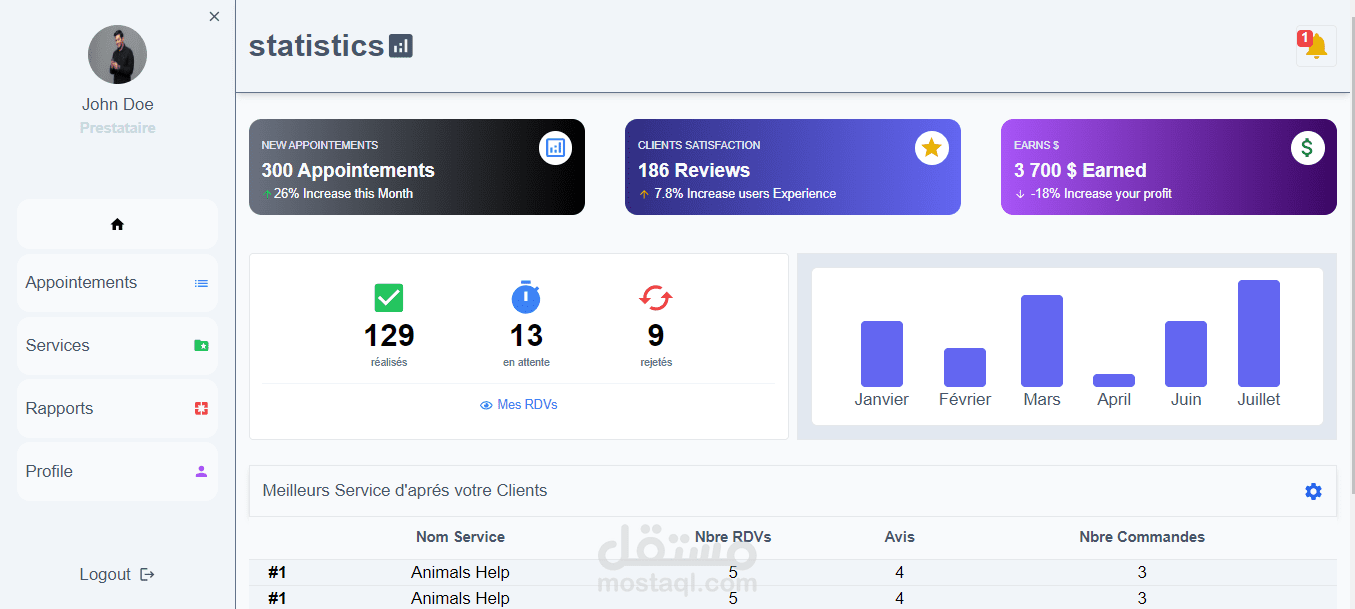Click "-18% Increase your profit" text

click(x=1101, y=194)
